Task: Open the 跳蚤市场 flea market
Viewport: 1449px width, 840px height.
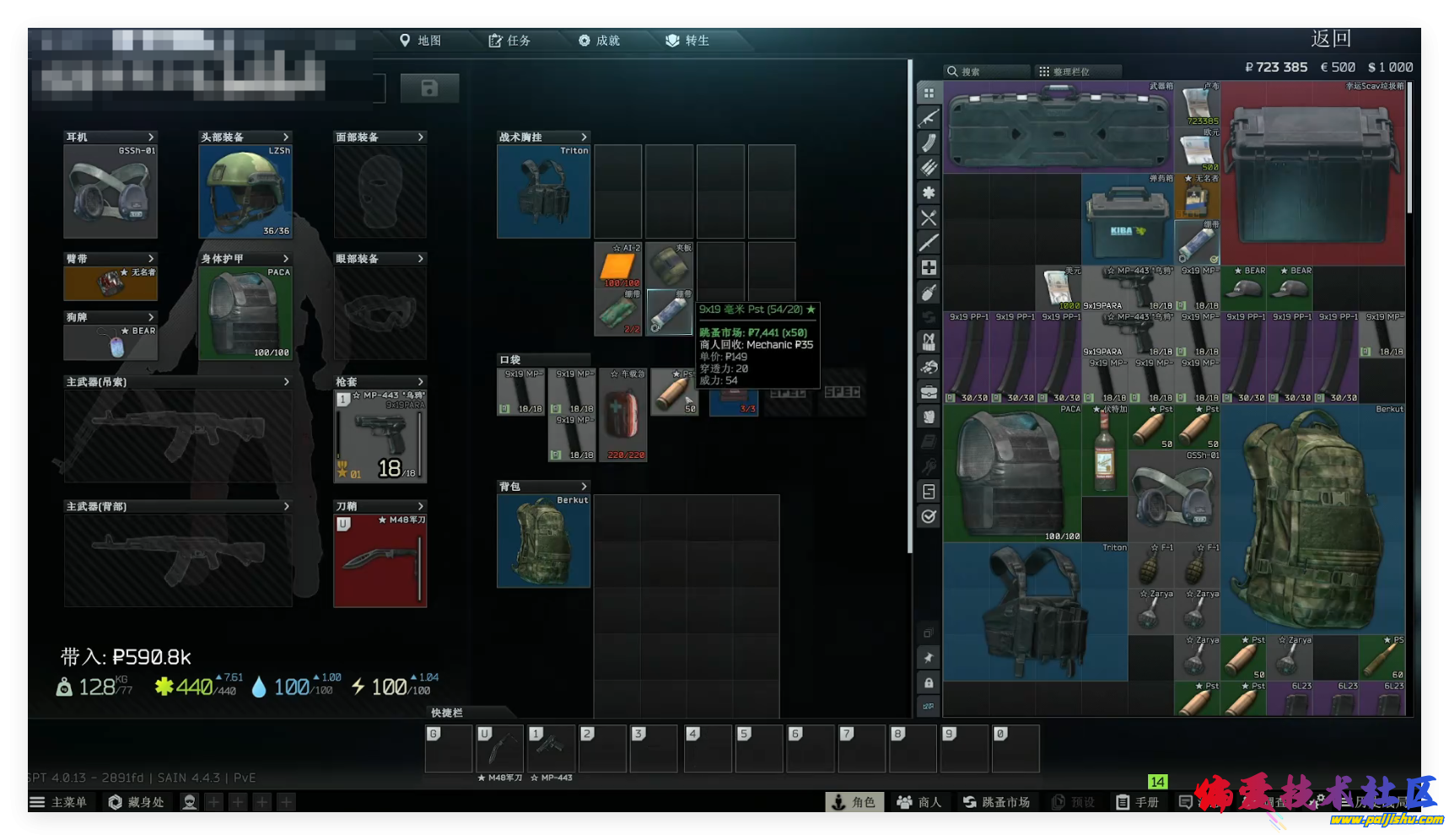Action: (997, 802)
